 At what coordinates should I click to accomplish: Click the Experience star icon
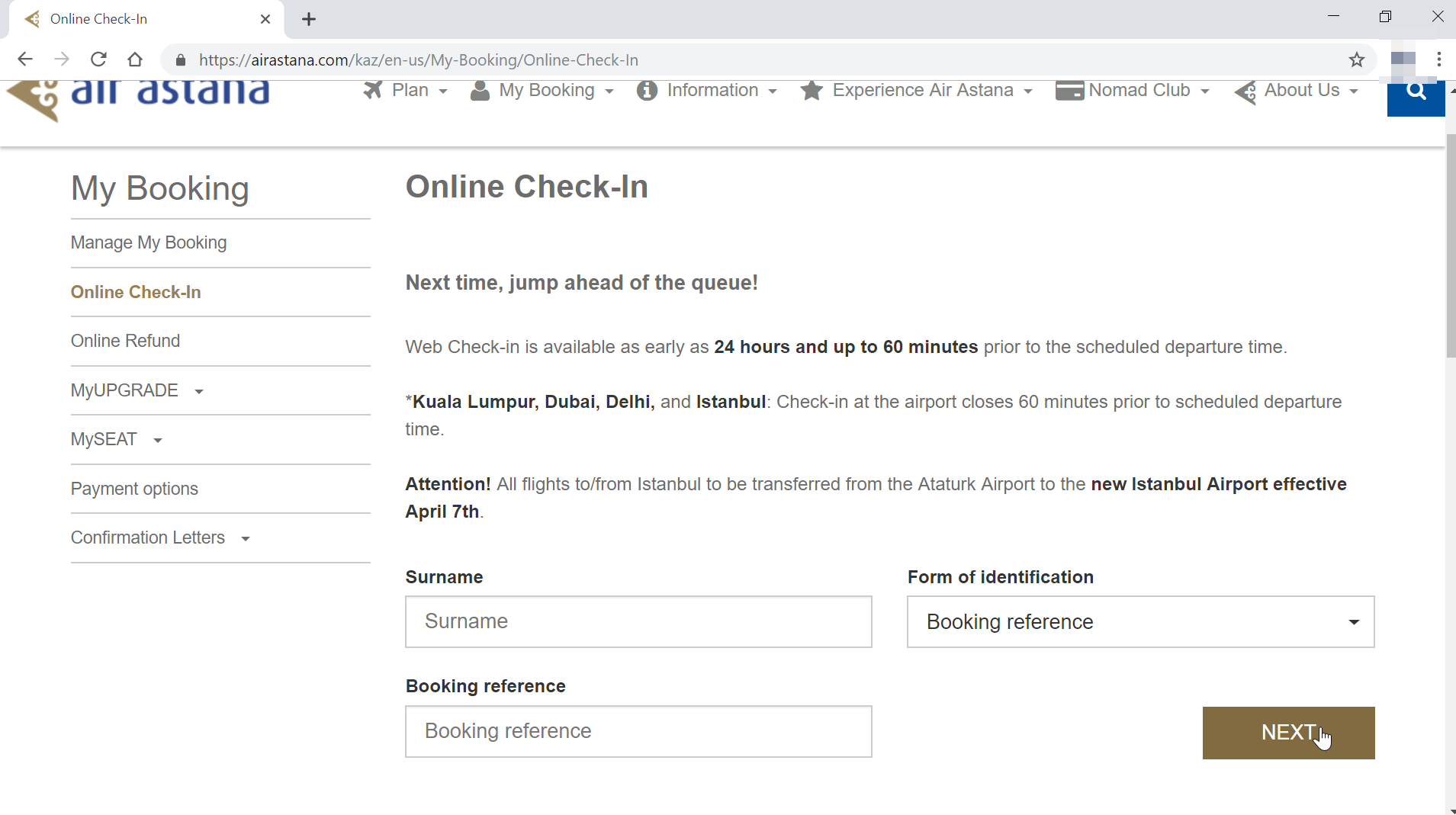[812, 90]
